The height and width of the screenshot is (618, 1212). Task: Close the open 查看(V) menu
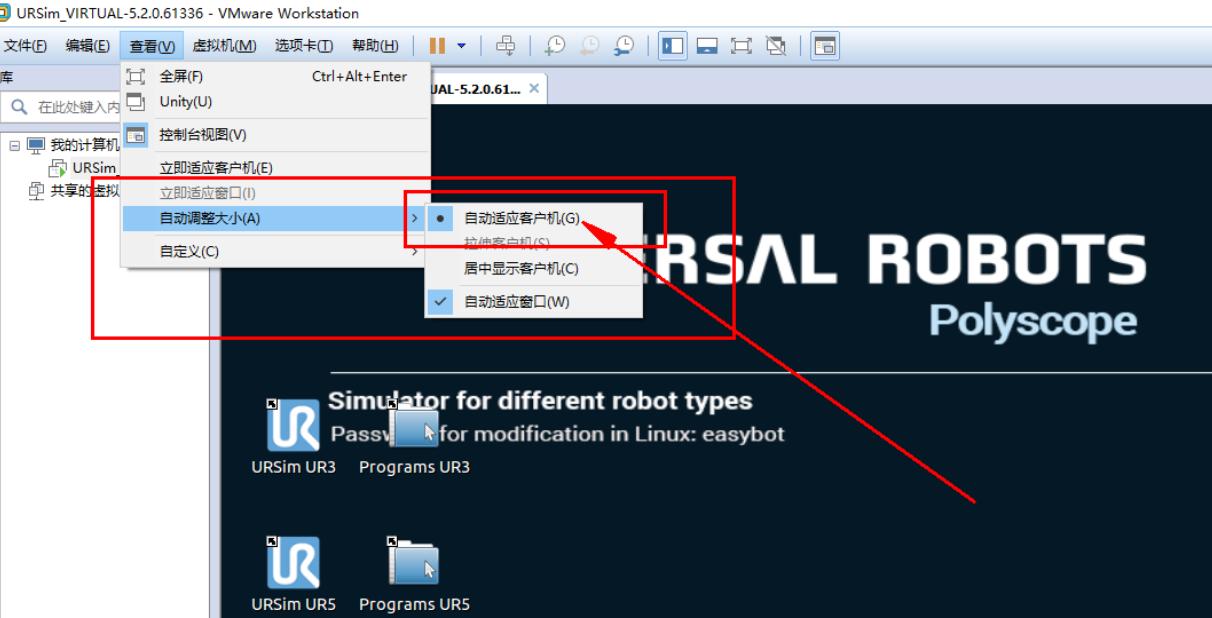[x=152, y=46]
